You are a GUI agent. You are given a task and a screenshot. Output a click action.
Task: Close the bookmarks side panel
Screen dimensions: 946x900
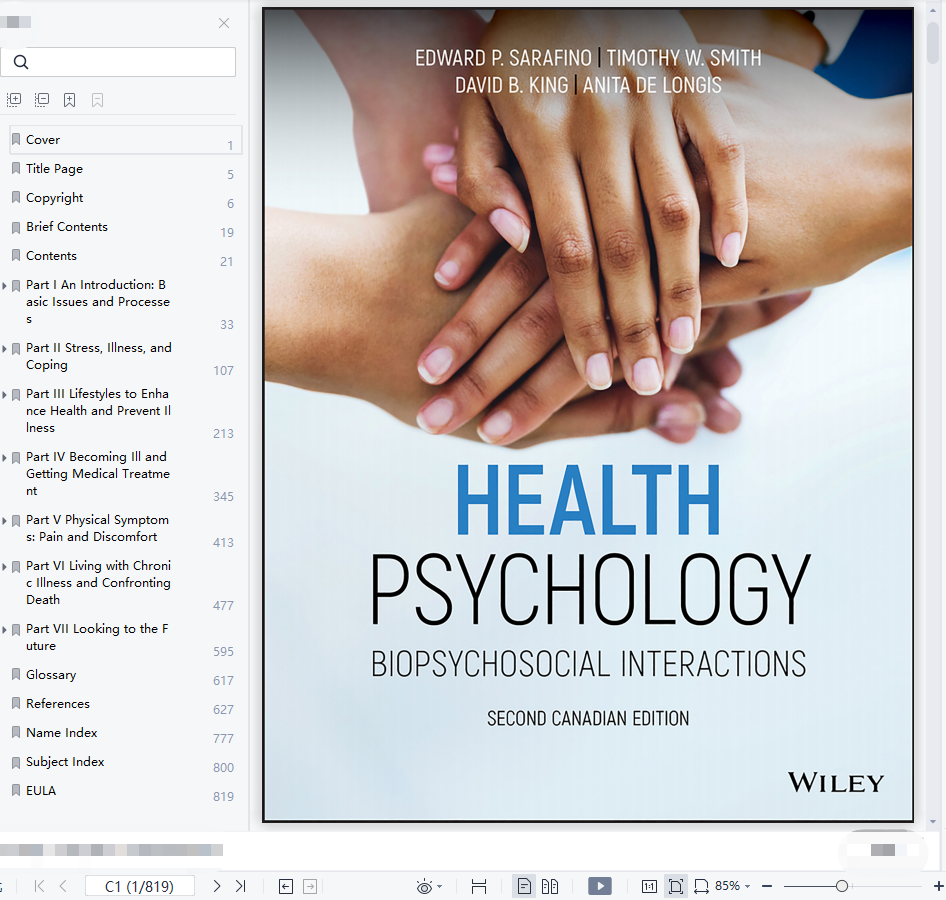(x=224, y=23)
